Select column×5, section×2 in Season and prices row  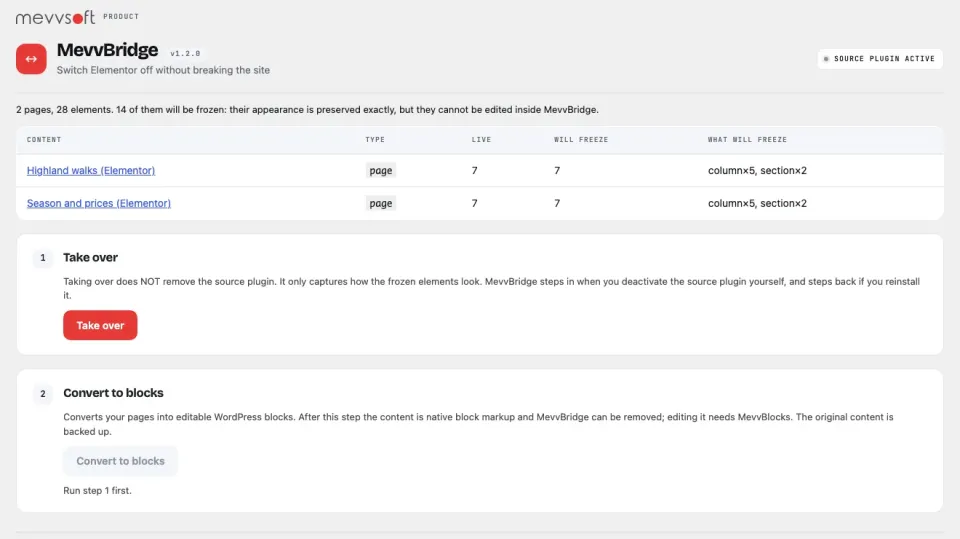tap(757, 203)
